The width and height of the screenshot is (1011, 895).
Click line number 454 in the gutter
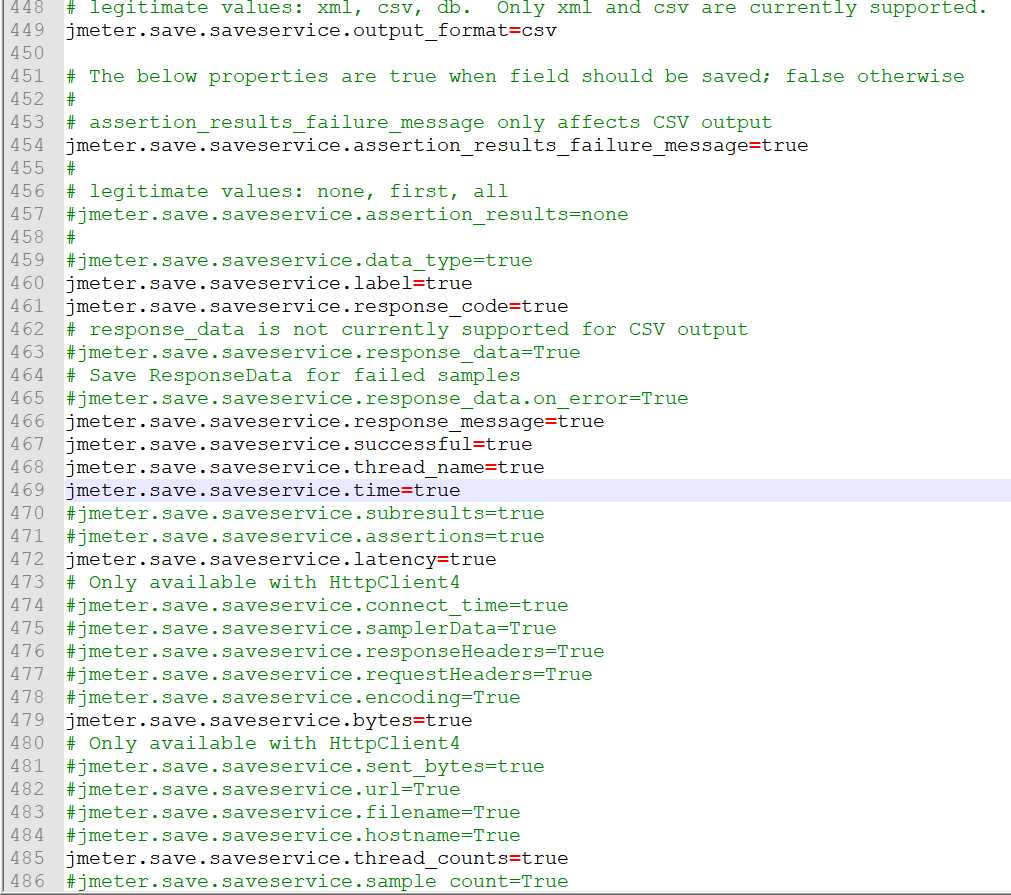click(28, 145)
